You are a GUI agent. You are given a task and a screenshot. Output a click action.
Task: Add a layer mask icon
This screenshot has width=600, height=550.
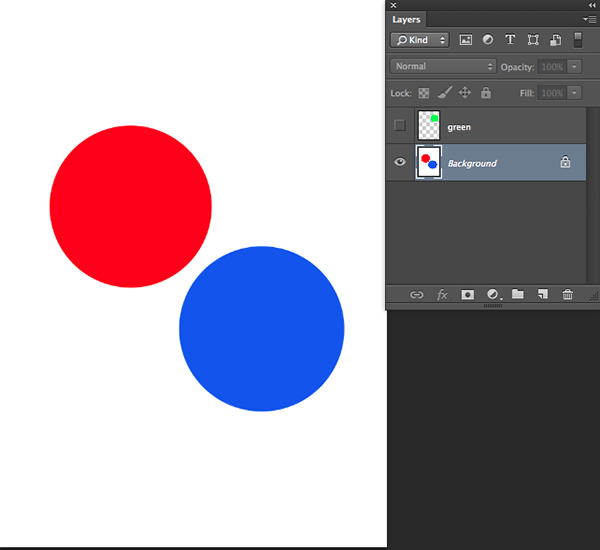pyautogui.click(x=468, y=294)
